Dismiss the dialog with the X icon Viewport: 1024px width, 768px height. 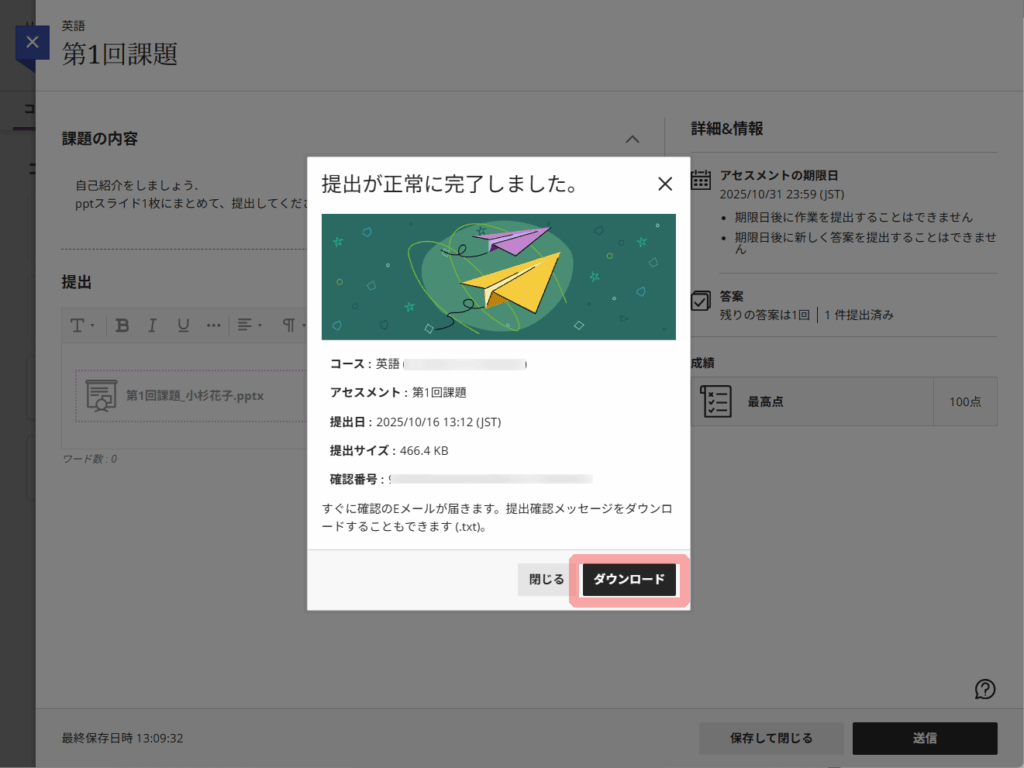(x=664, y=184)
